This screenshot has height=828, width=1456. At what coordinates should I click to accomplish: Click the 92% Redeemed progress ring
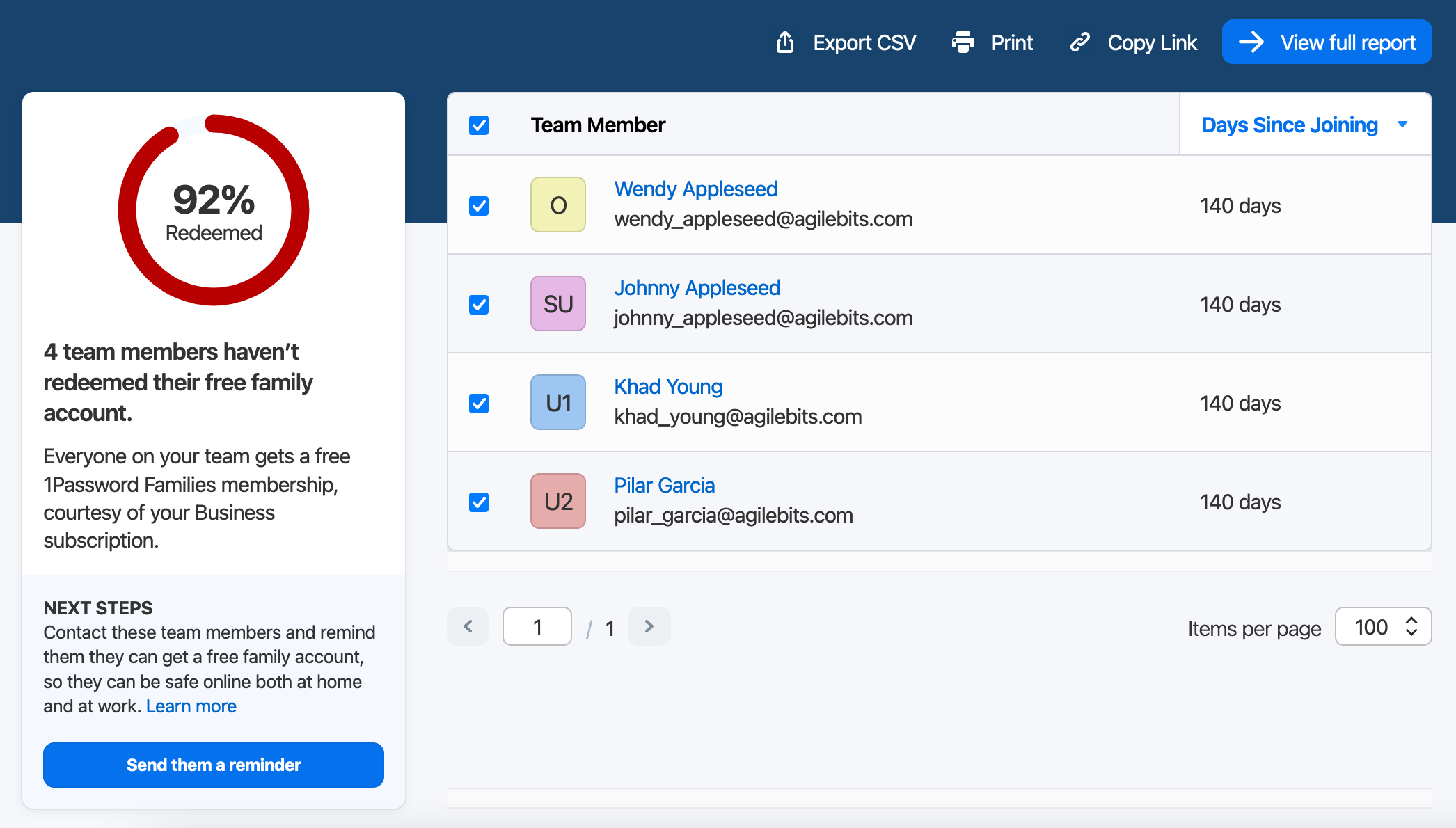213,209
